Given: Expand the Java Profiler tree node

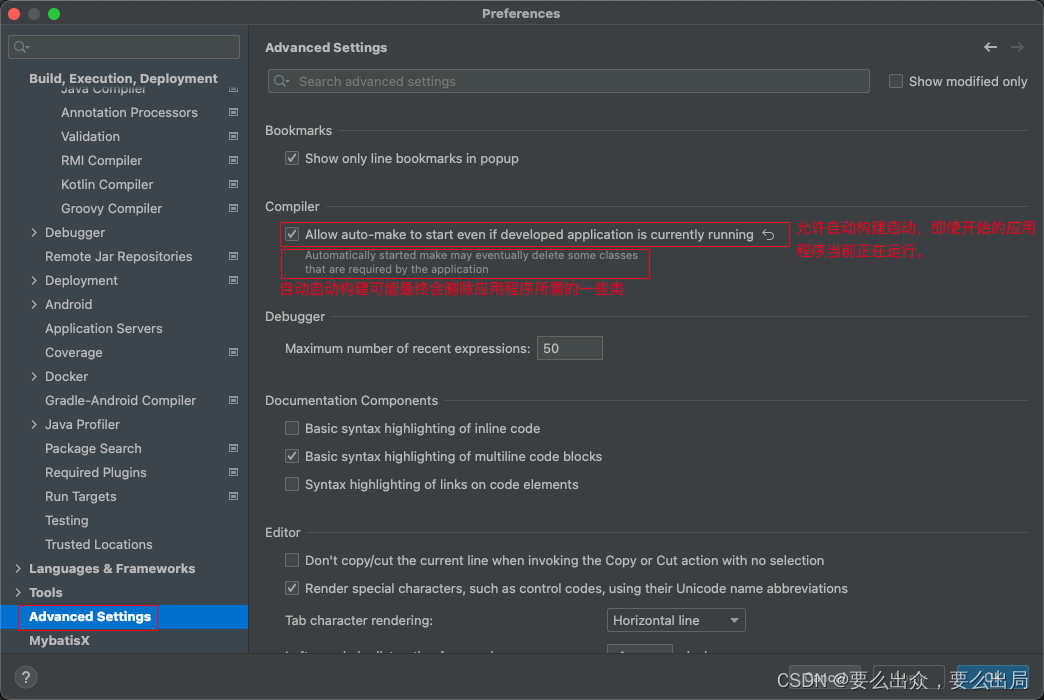Looking at the screenshot, I should tap(34, 424).
